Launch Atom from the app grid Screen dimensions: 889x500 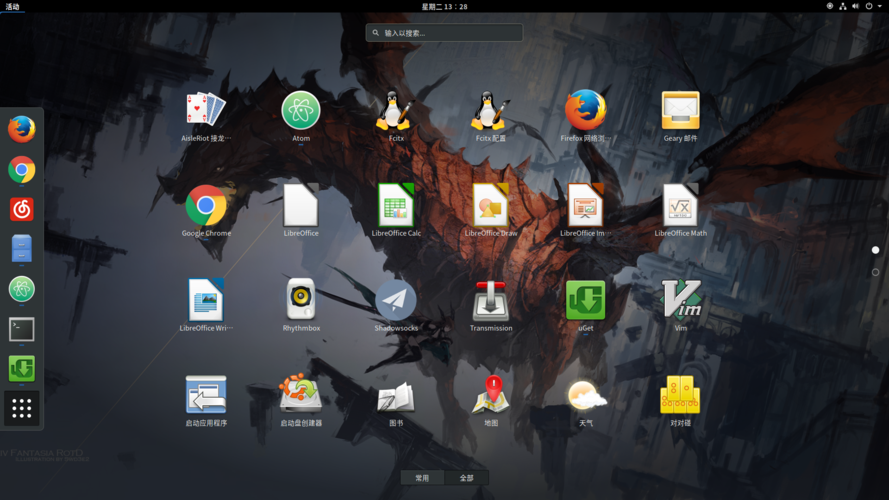[x=300, y=116]
